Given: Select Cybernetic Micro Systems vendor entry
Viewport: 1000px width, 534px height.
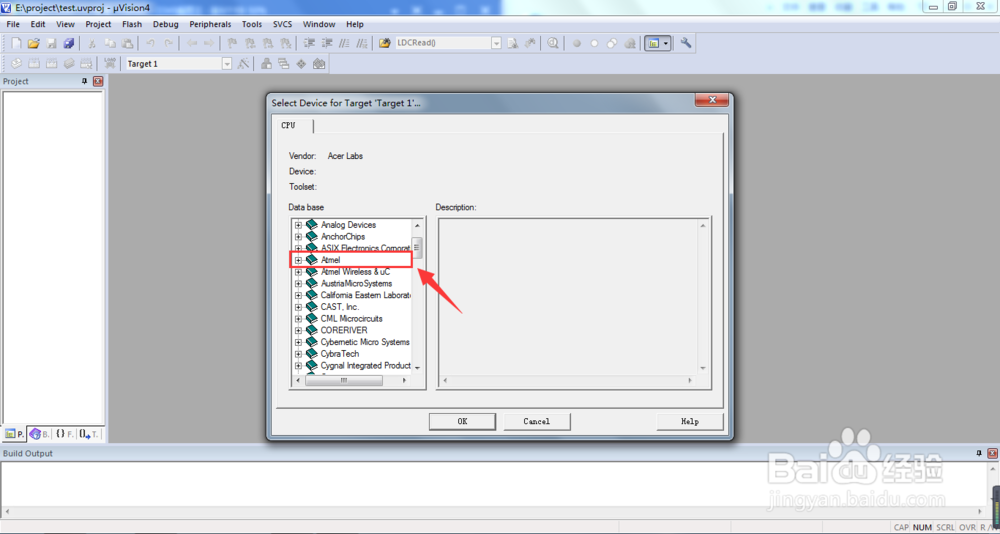Looking at the screenshot, I should click(365, 342).
